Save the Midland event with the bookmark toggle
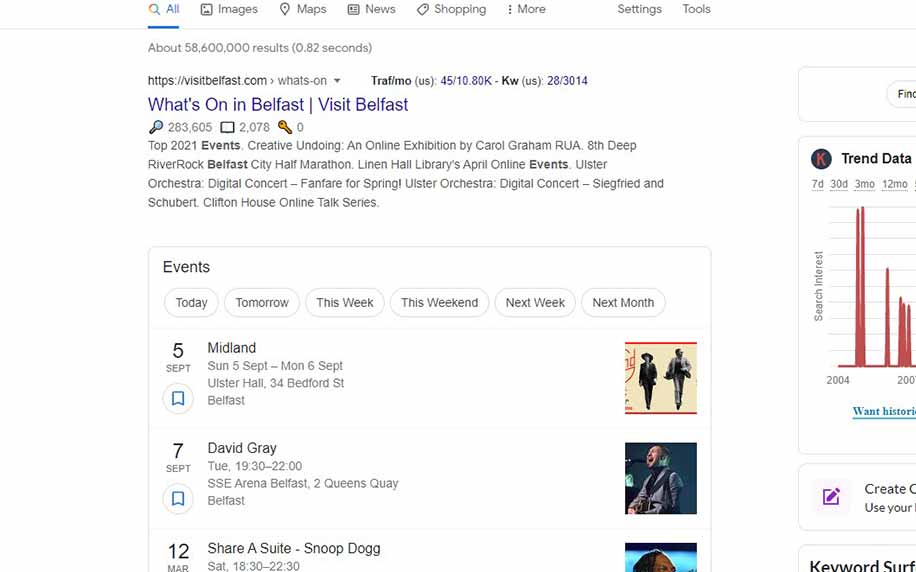This screenshot has width=916, height=572. point(178,398)
